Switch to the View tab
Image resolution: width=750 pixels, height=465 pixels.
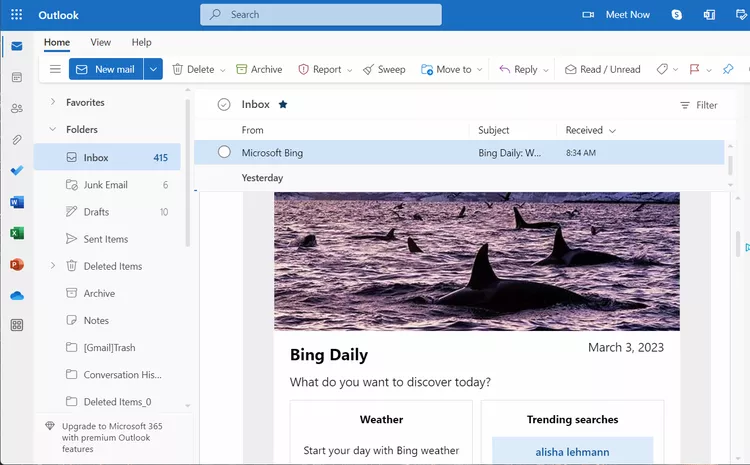click(101, 43)
